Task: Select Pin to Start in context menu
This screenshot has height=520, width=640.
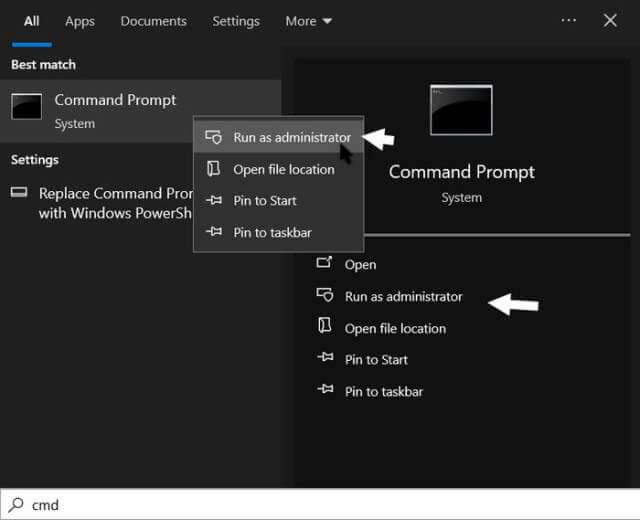Action: click(x=279, y=200)
